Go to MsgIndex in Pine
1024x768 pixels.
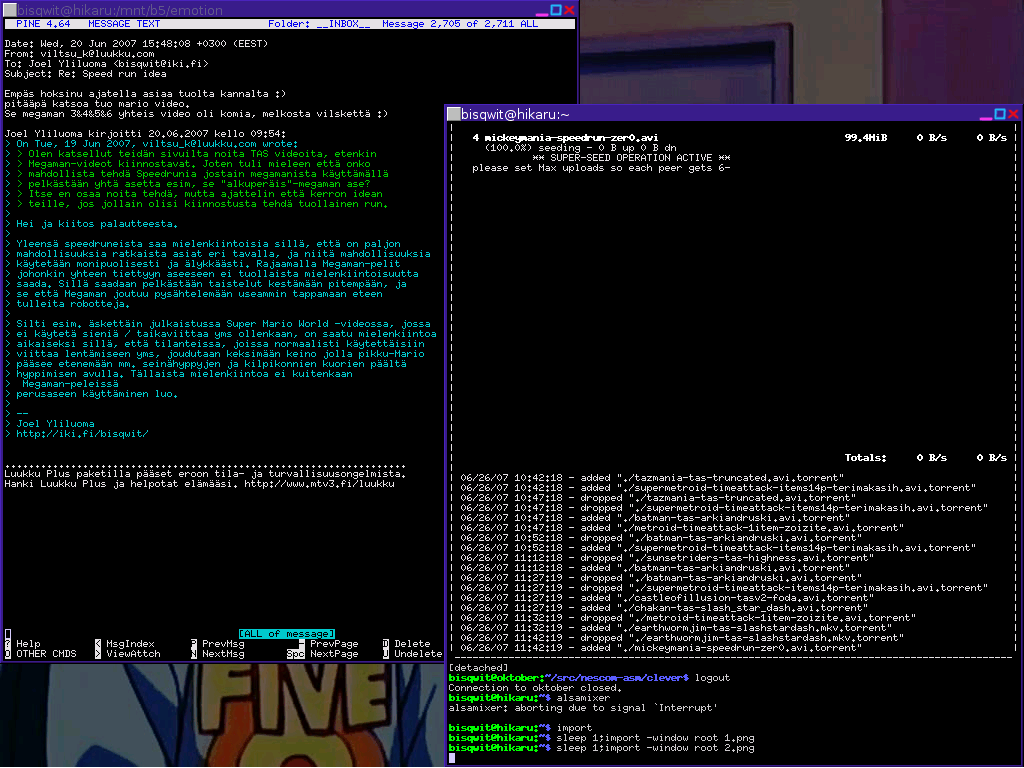tap(130, 643)
